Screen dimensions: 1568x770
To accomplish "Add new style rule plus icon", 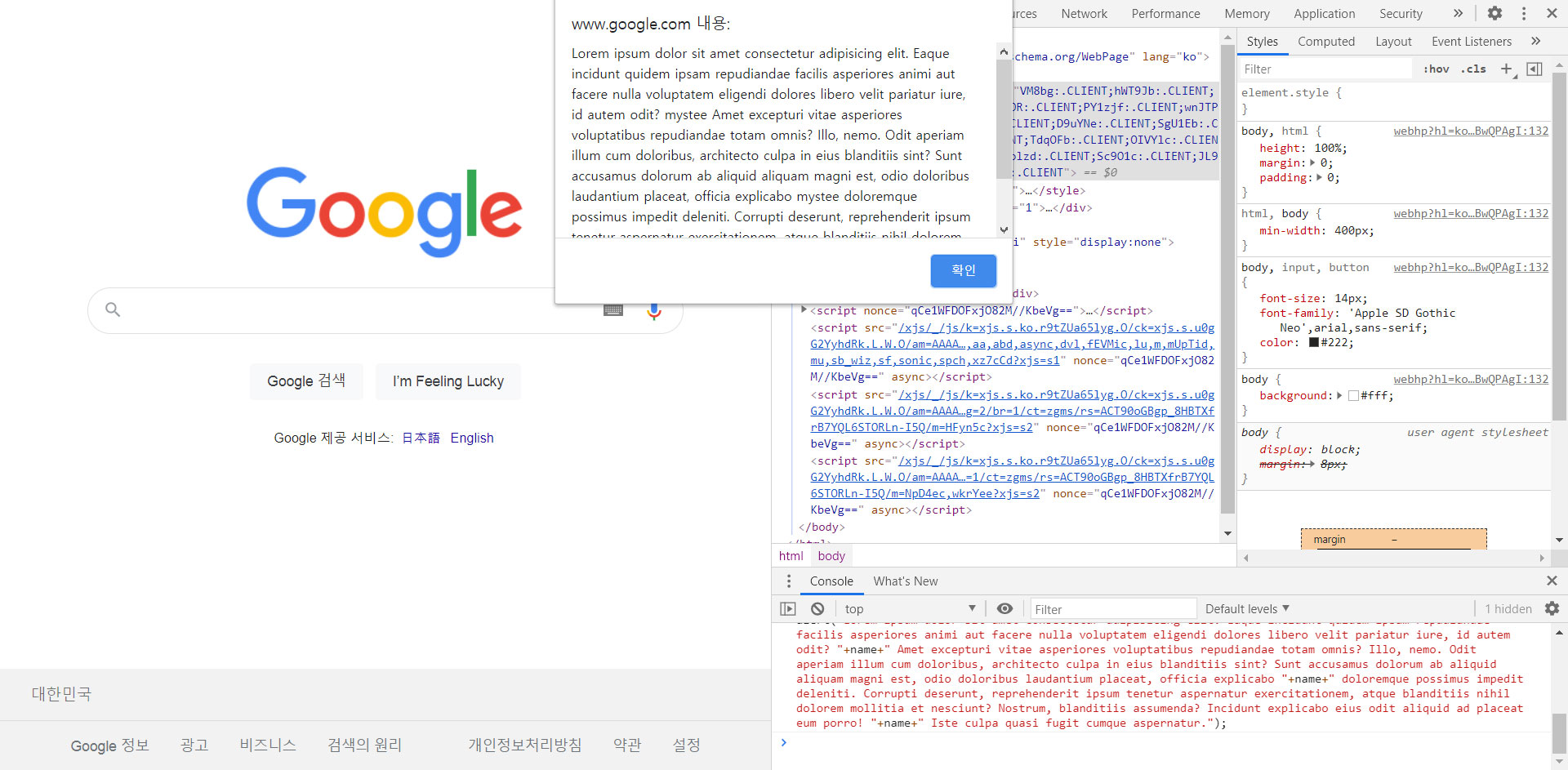I will click(x=1507, y=69).
